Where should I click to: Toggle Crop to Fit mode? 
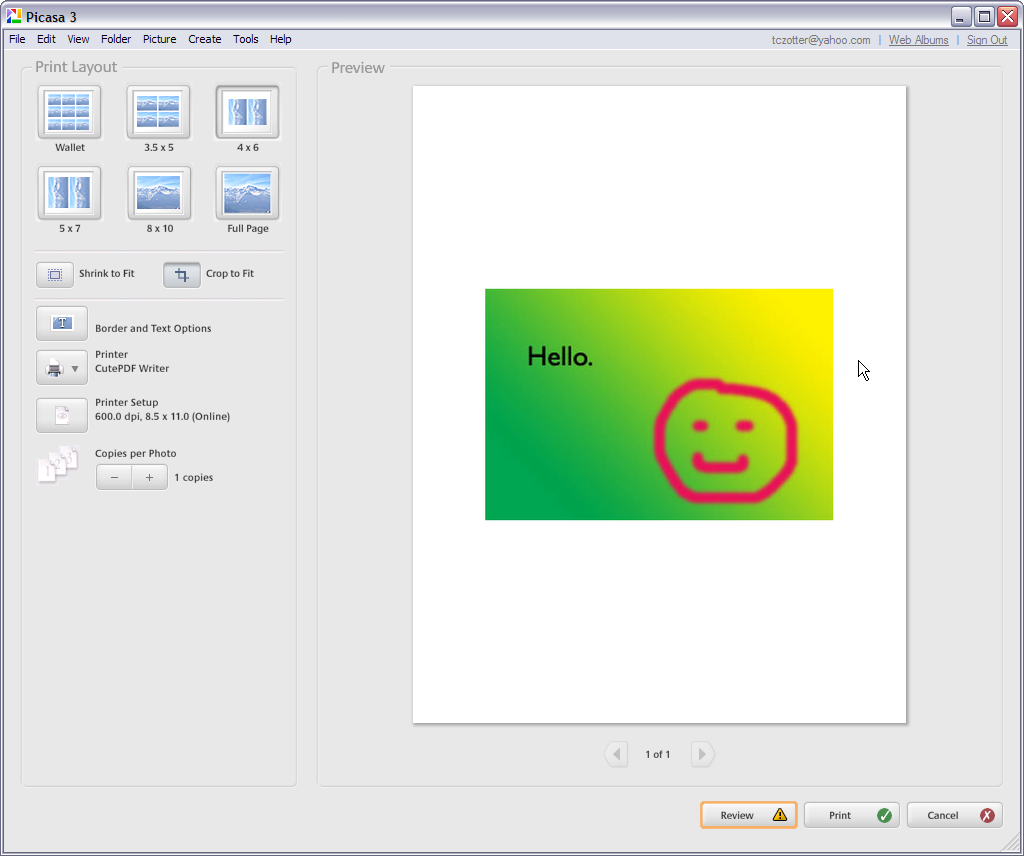[182, 274]
